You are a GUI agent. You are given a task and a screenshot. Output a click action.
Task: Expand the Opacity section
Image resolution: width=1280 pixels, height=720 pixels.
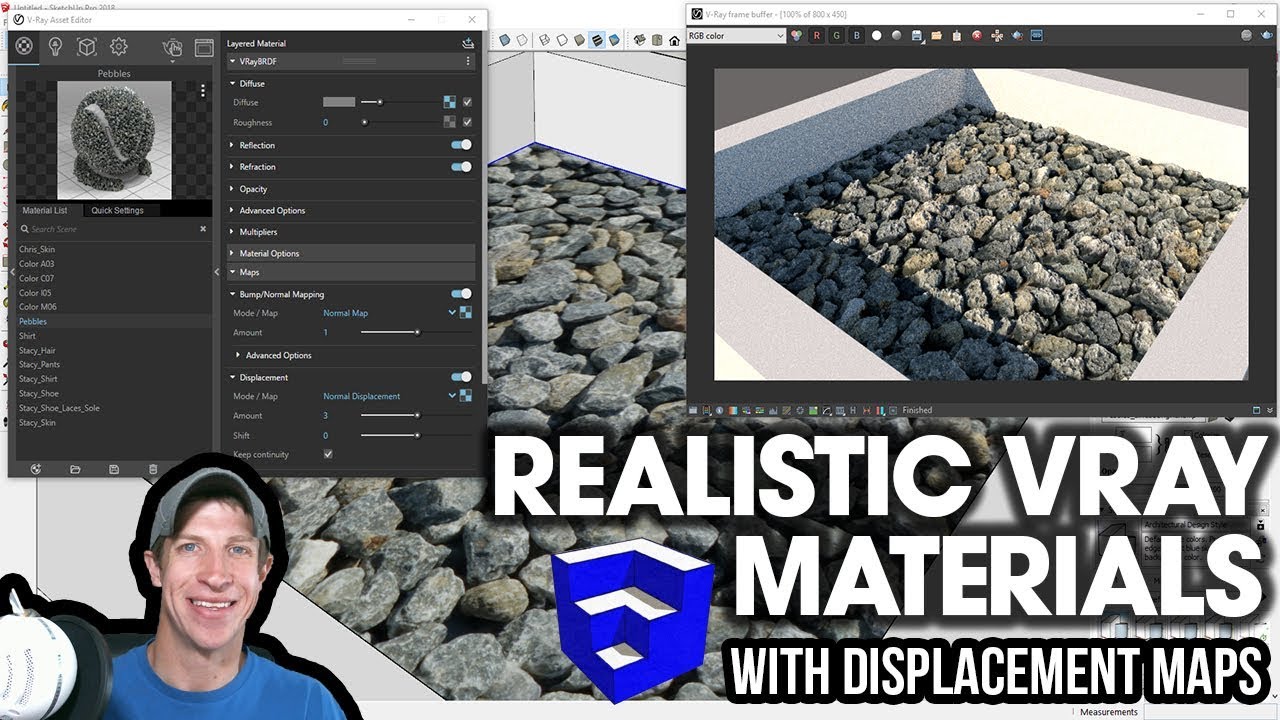click(x=232, y=189)
